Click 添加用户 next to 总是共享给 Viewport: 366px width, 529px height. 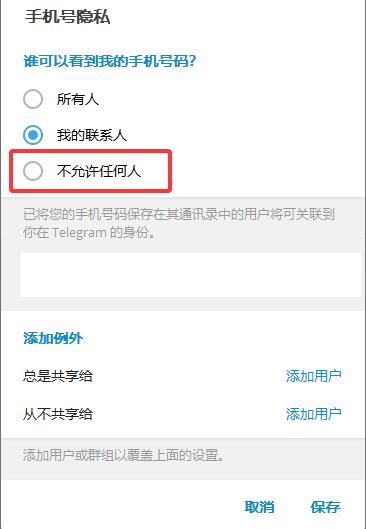314,376
